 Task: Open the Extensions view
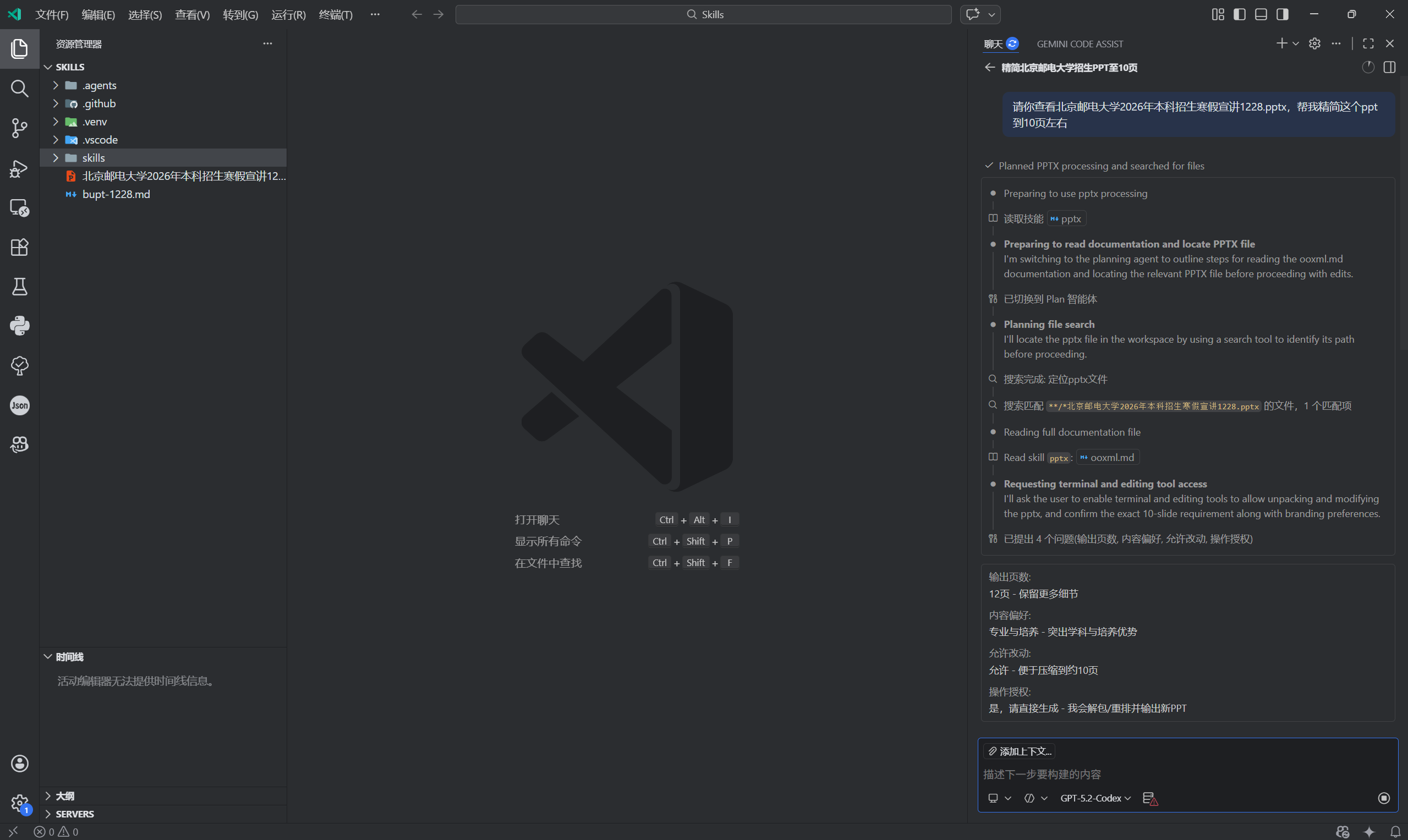(x=19, y=248)
